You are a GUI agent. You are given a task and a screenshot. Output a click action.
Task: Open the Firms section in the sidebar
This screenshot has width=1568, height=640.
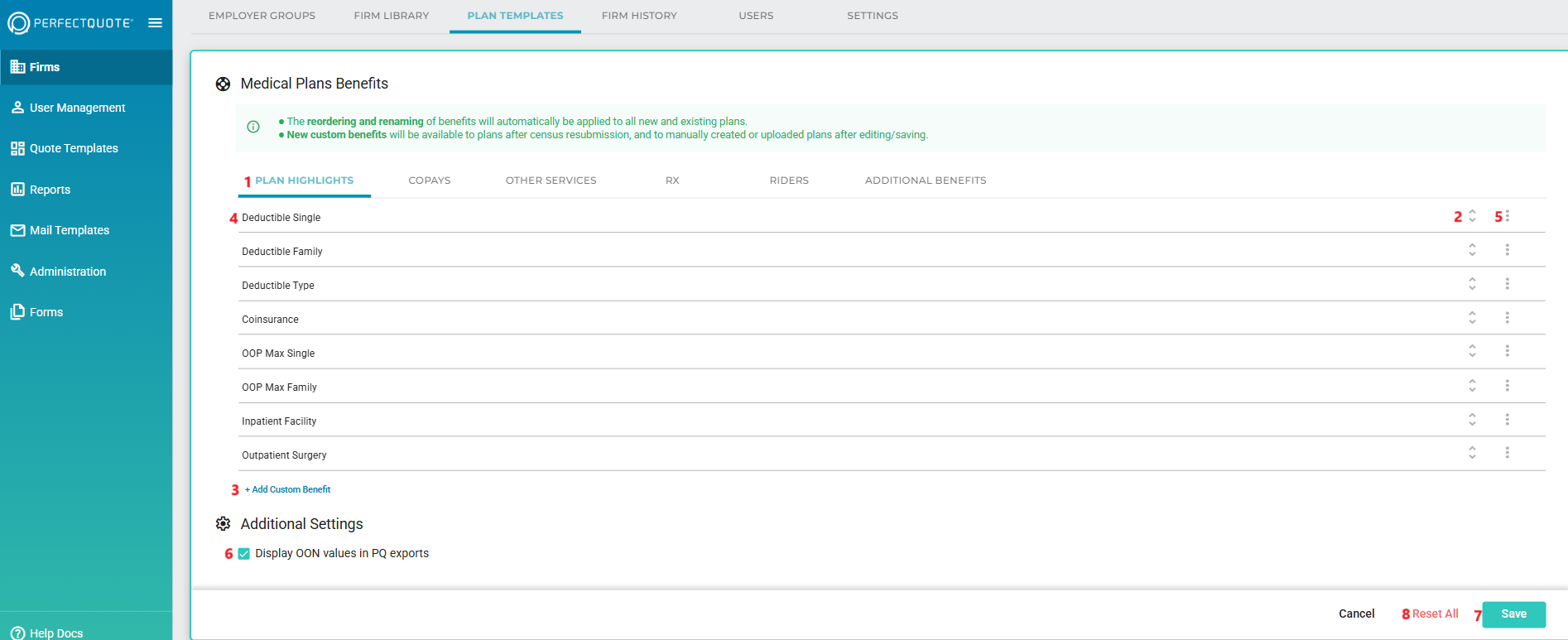coord(86,67)
